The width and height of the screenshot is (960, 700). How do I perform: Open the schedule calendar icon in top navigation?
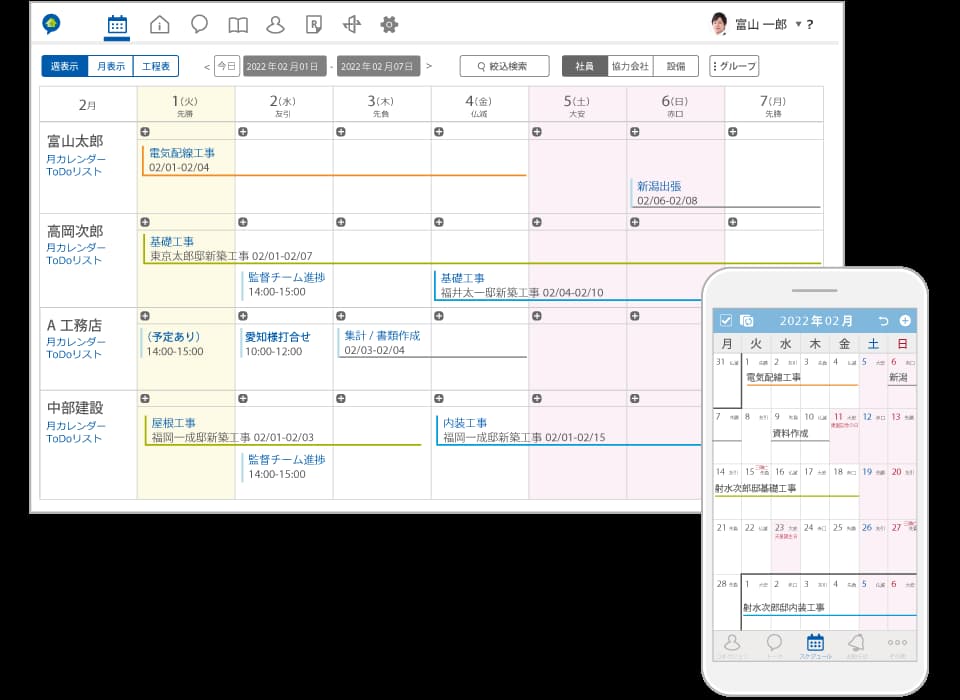(117, 25)
